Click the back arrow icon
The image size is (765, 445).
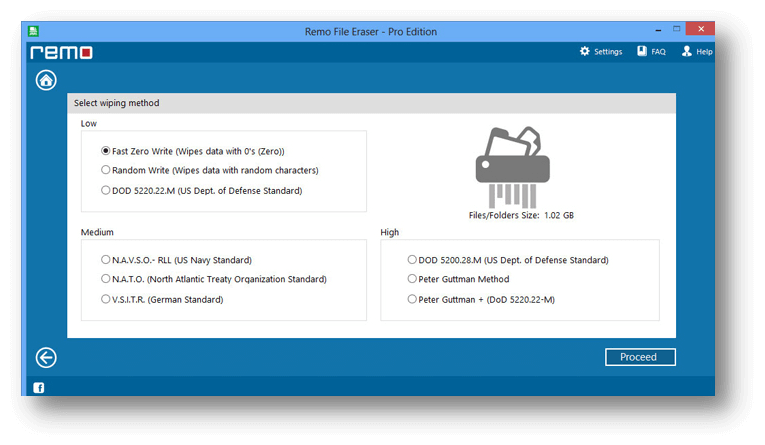[46, 358]
